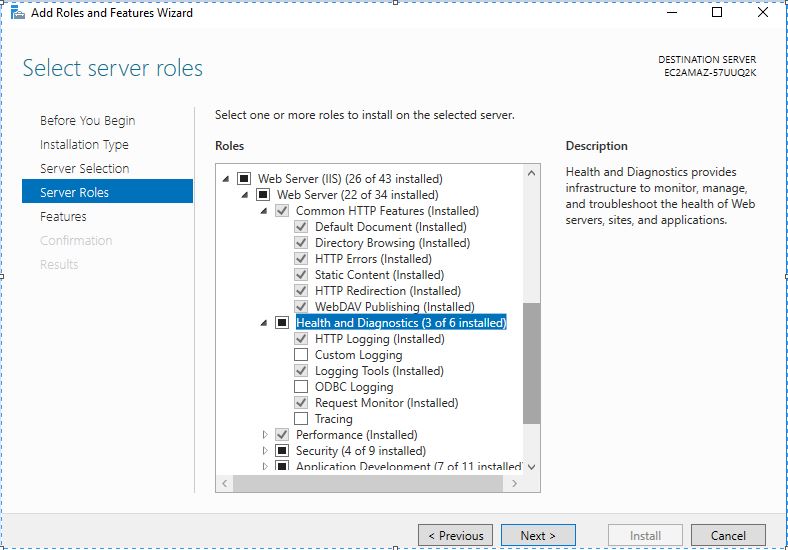Select the ODBC Logging row label
The image size is (788, 550).
coord(354,387)
